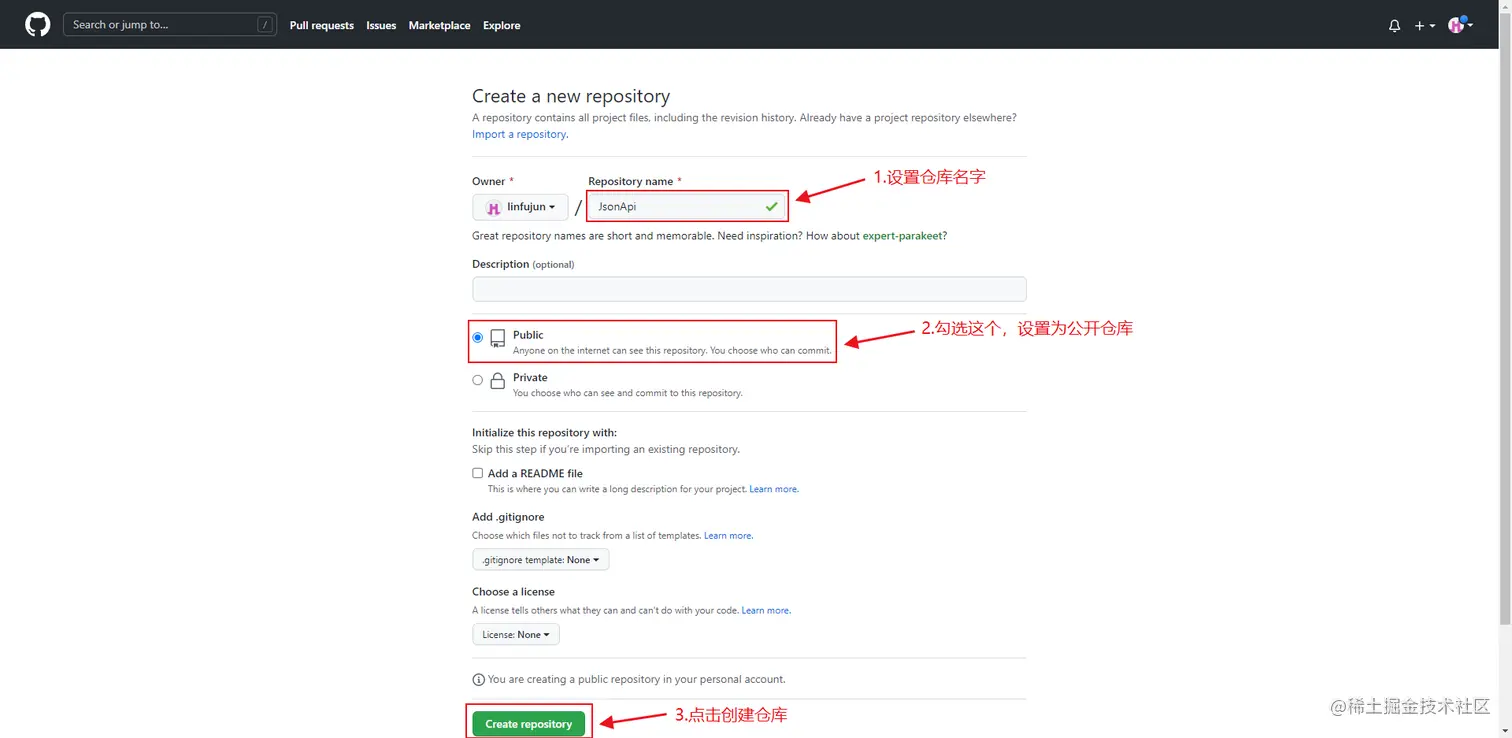Click the Private repository lock icon

(x=497, y=380)
